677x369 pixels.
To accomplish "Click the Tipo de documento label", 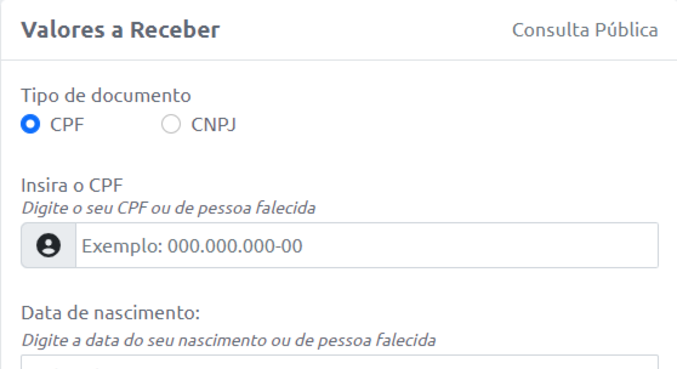I will (106, 95).
